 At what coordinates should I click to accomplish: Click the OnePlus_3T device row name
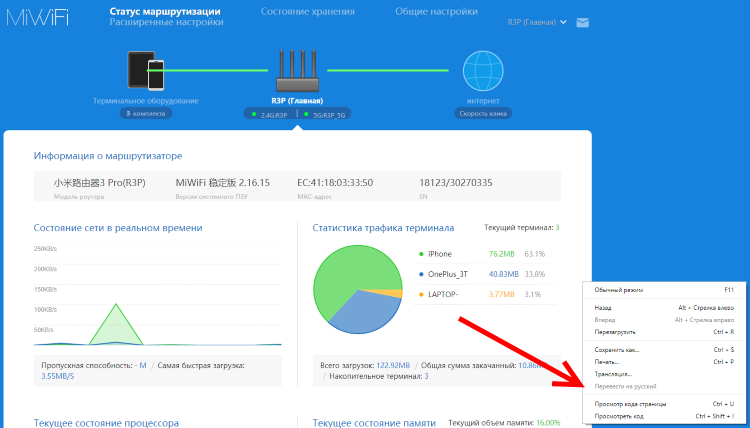[448, 274]
